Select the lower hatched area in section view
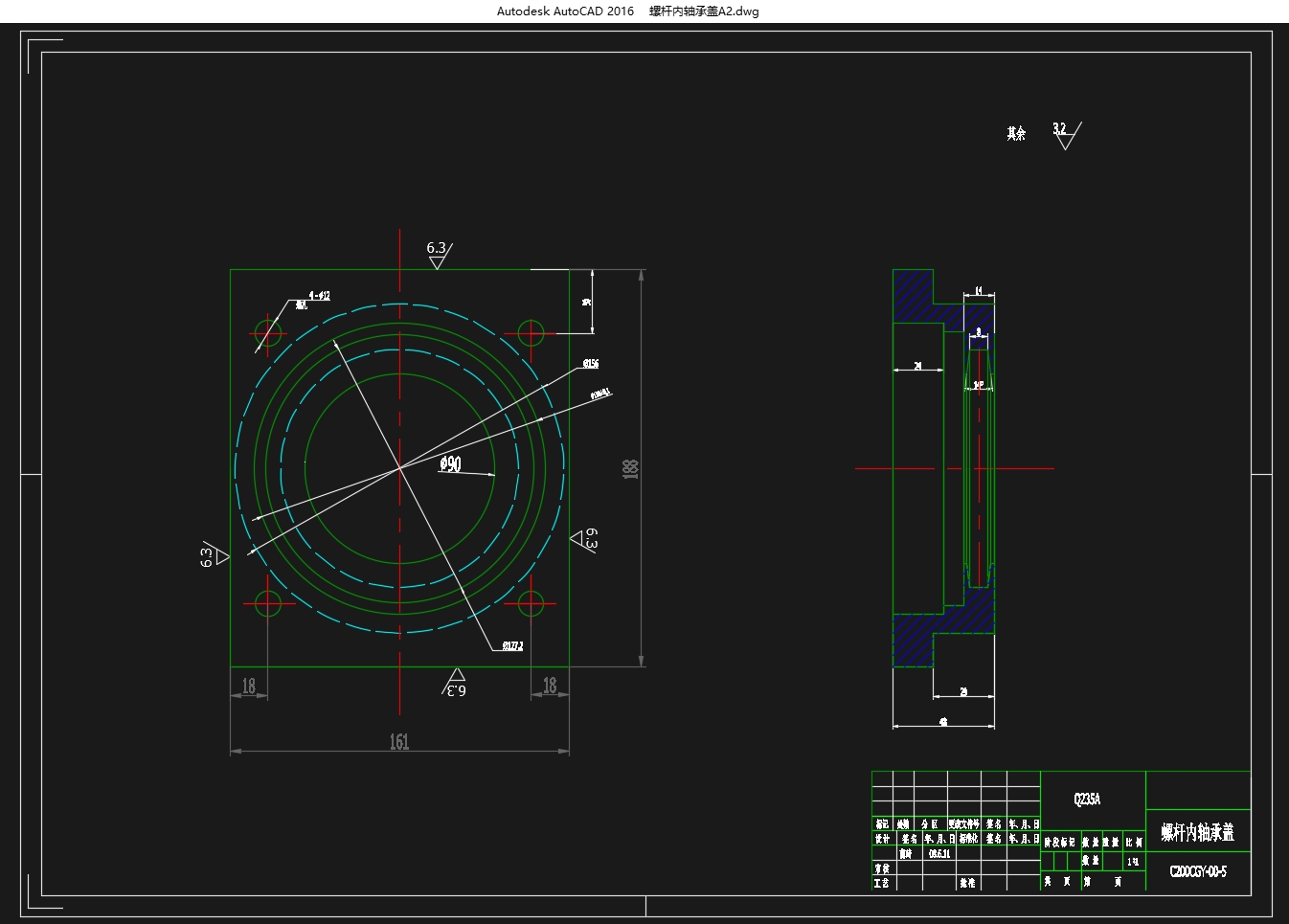The image size is (1289, 924). (914, 640)
